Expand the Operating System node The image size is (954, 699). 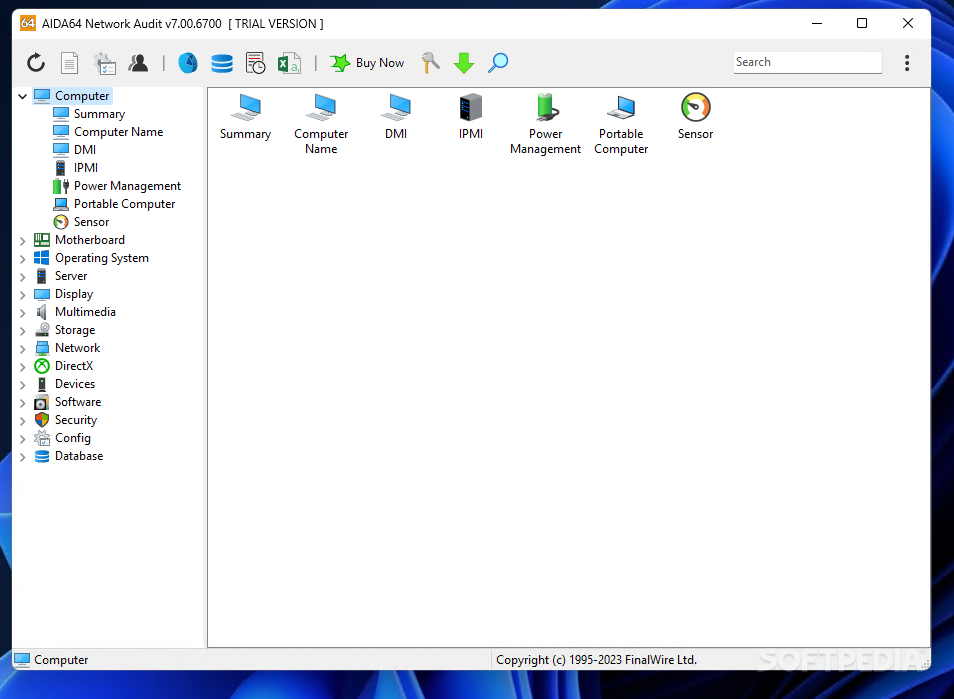tap(23, 259)
